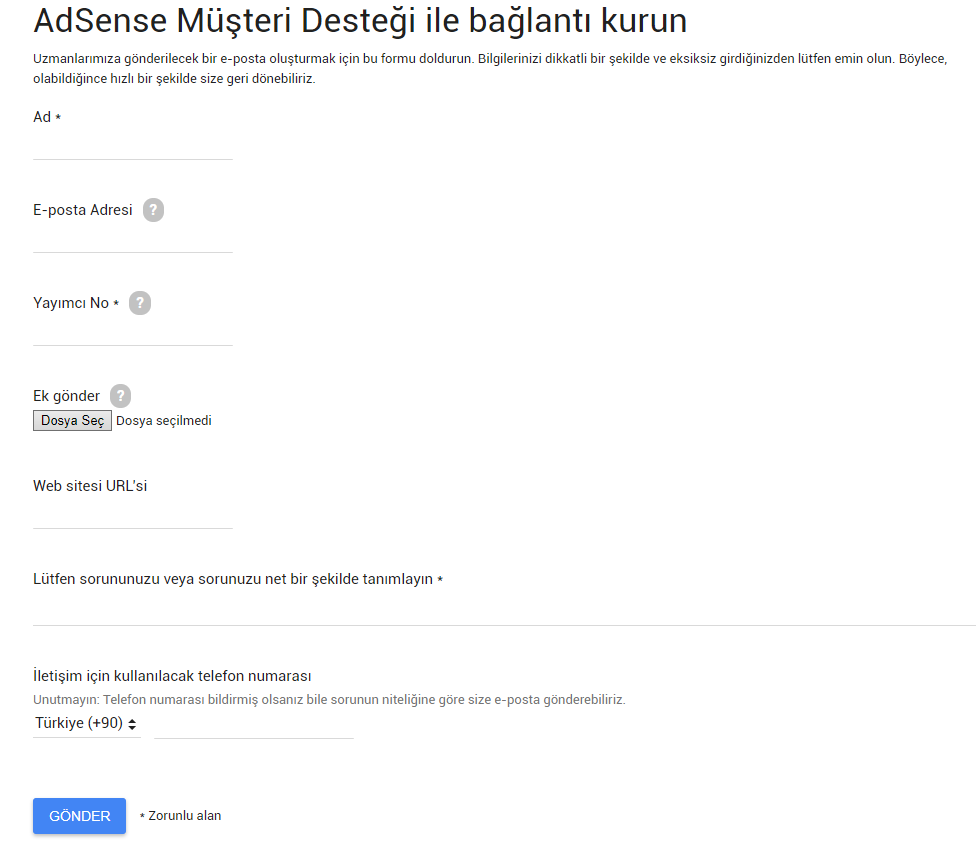Screen dimensions: 976x848
Task: Click the question mark next to Ek gönder
Action: (120, 396)
